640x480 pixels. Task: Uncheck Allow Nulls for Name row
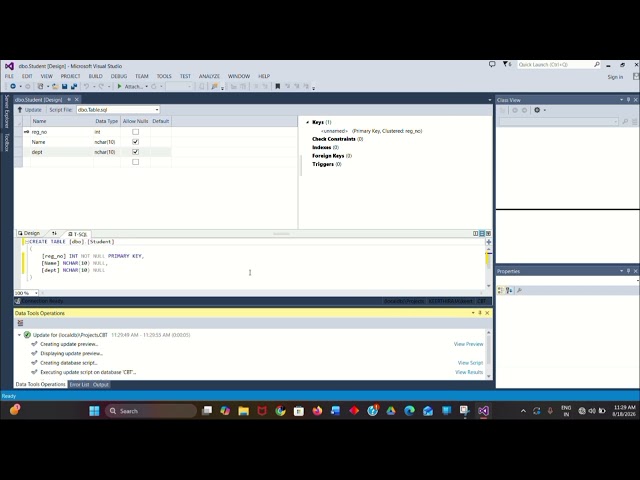coord(136,142)
